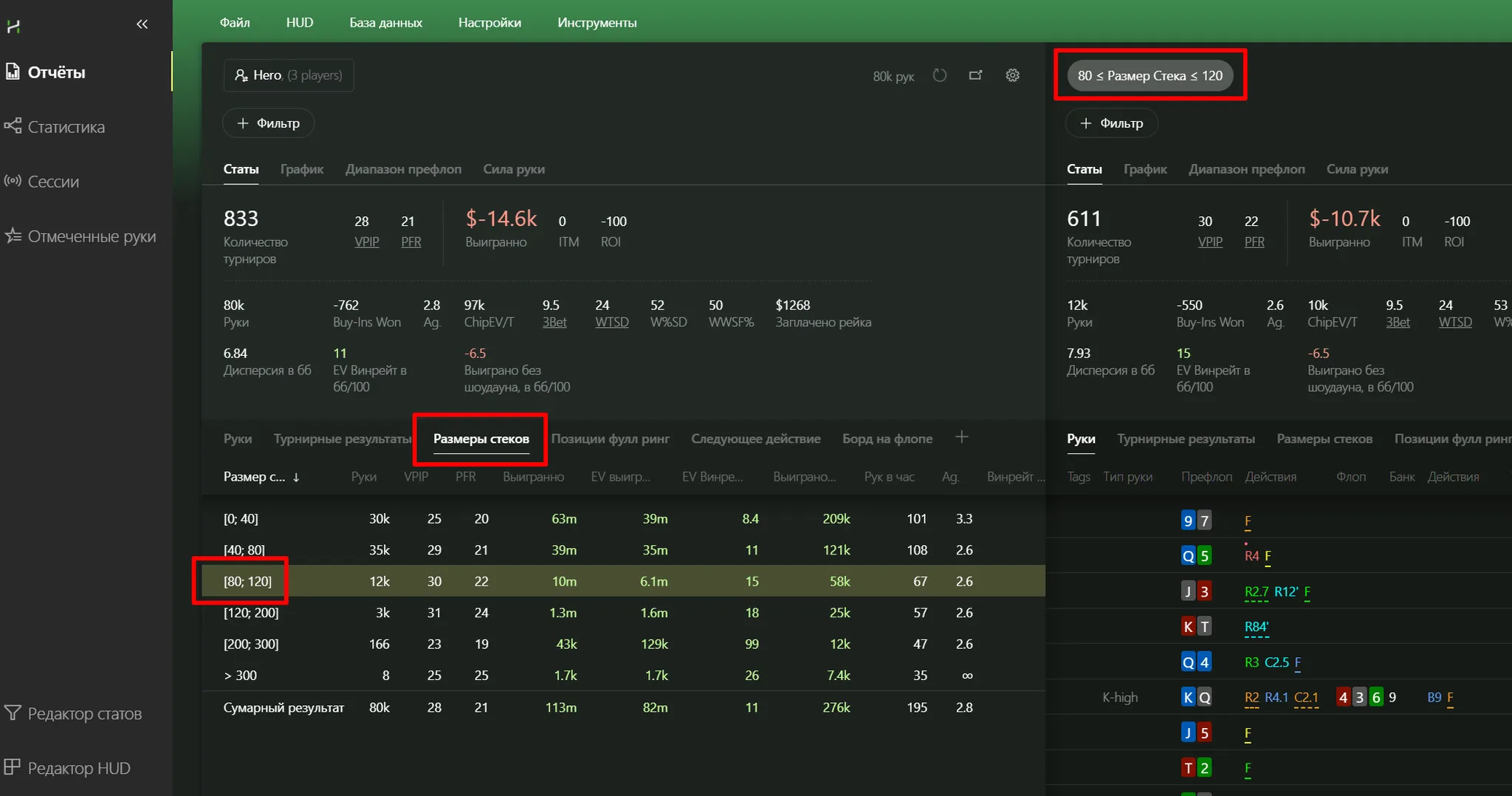Viewport: 1512px width, 796px height.
Task: Select the [120; 200] stack size row
Action: click(x=251, y=613)
